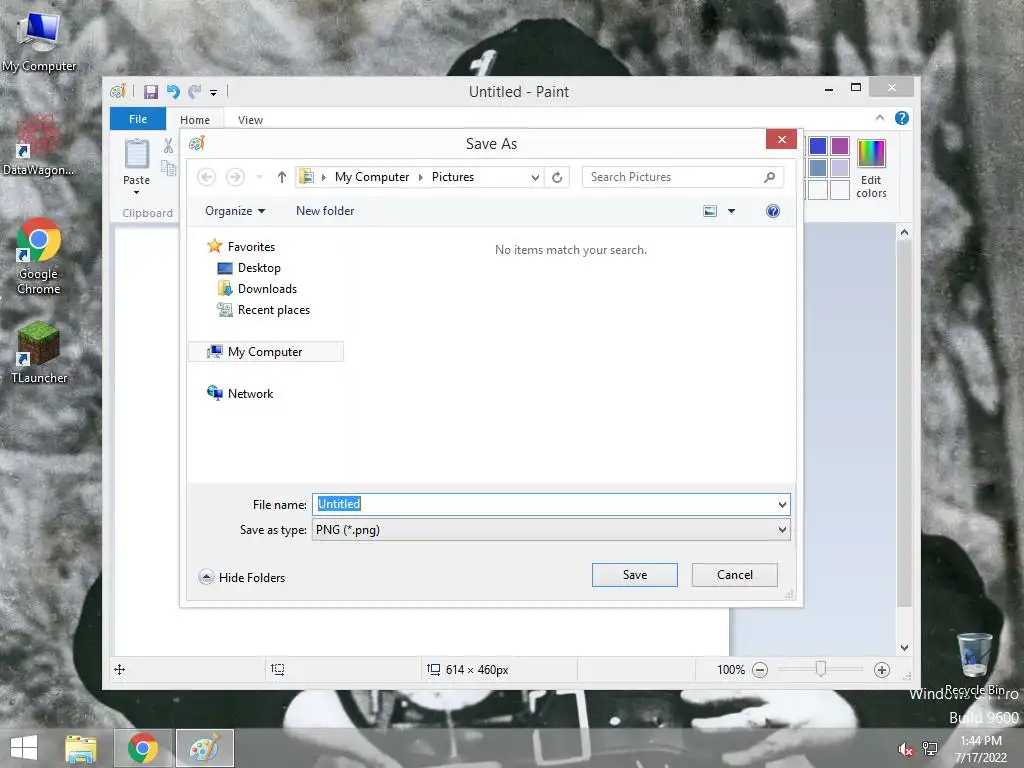Select Recent places under Favorites
This screenshot has width=1024, height=768.
[x=263, y=310]
